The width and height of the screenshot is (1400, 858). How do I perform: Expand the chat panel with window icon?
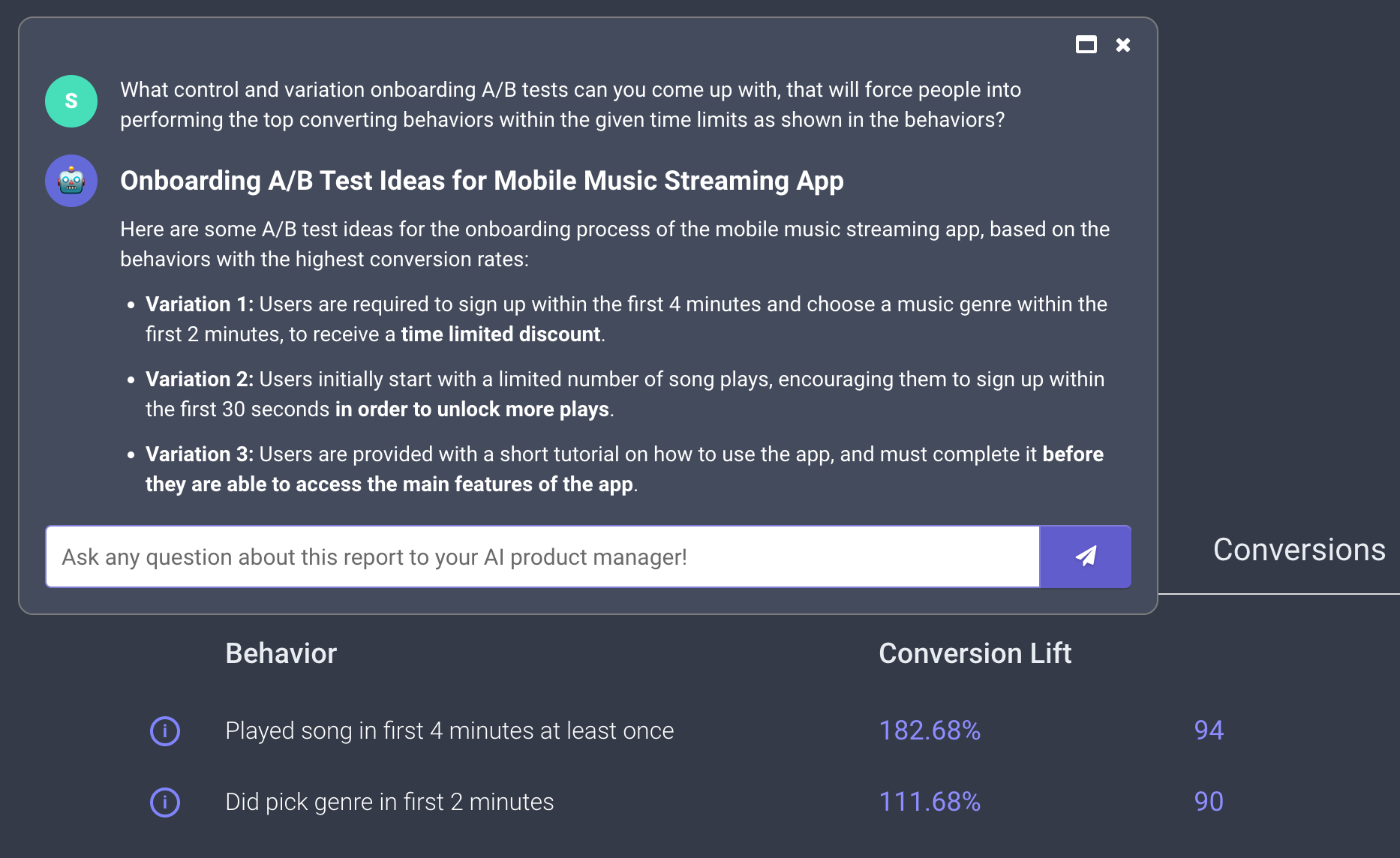pyautogui.click(x=1086, y=45)
